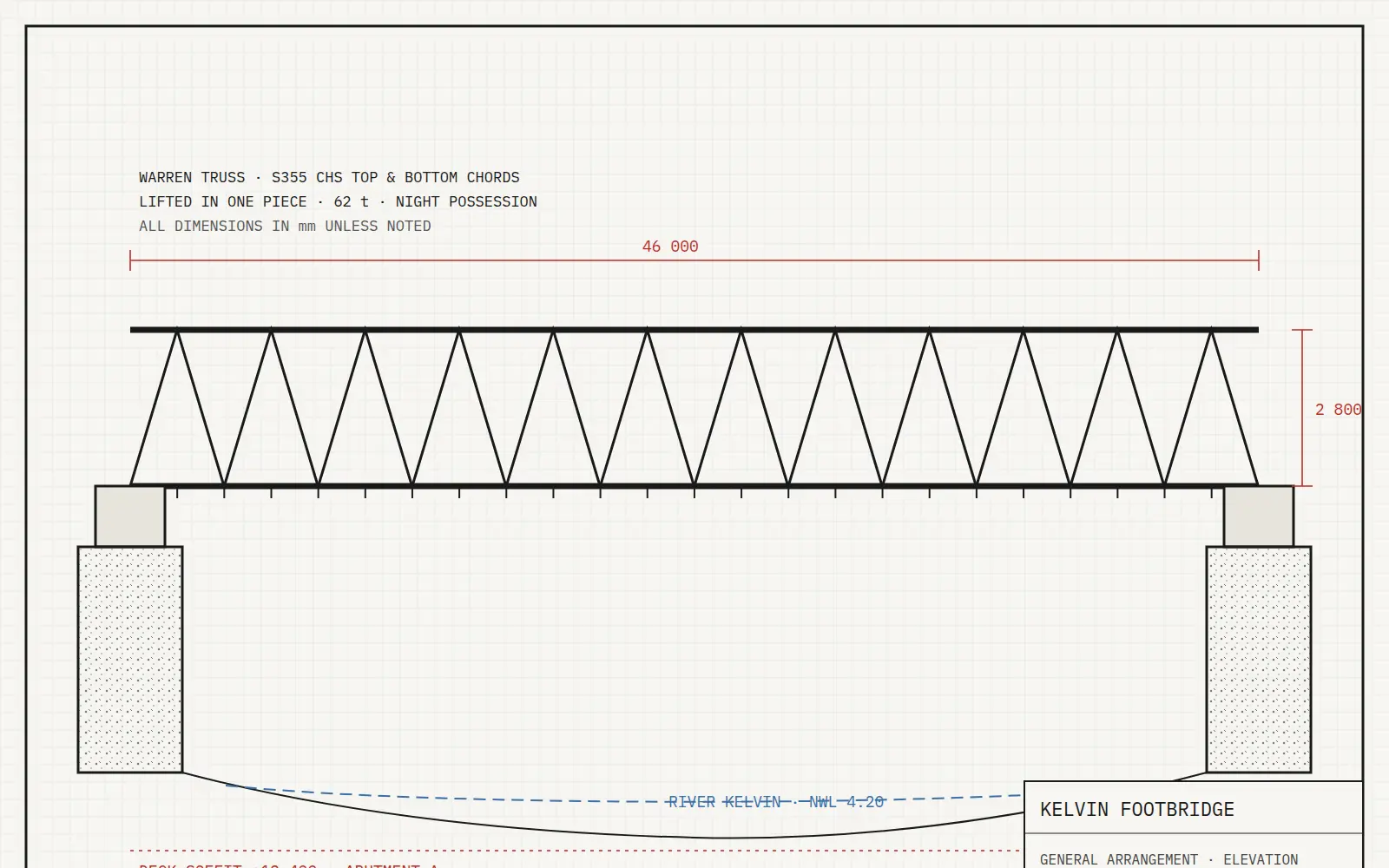Pick the right stippled concrete abutment

point(1259,660)
